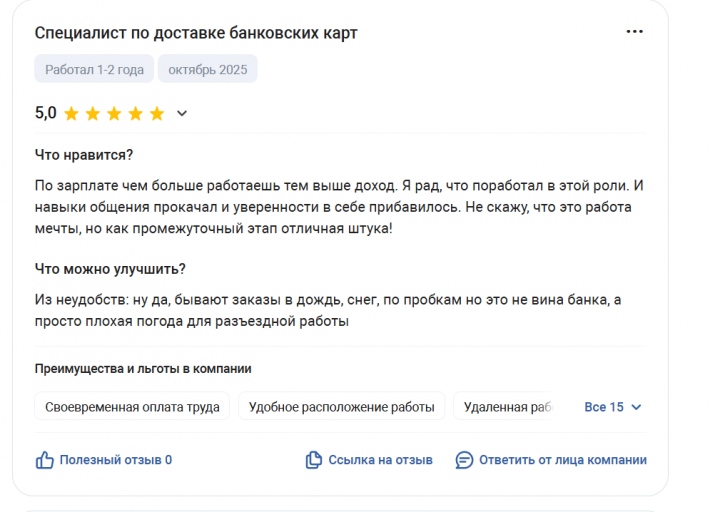Screen dimensions: 725x512
Task: Click the first gold rating star
Action: 71,113
